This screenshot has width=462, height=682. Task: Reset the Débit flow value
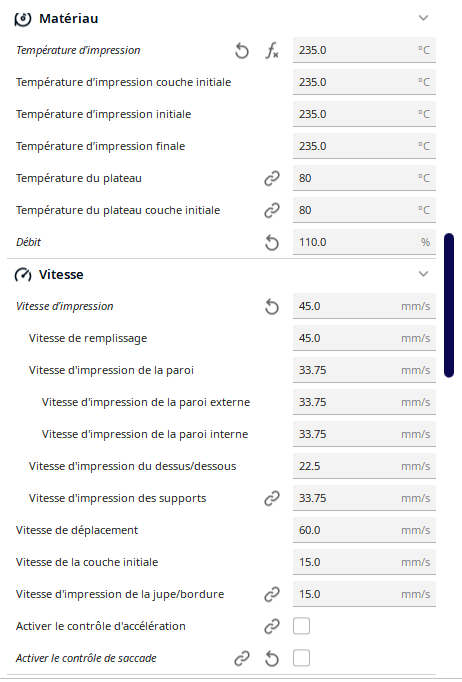[x=272, y=243]
